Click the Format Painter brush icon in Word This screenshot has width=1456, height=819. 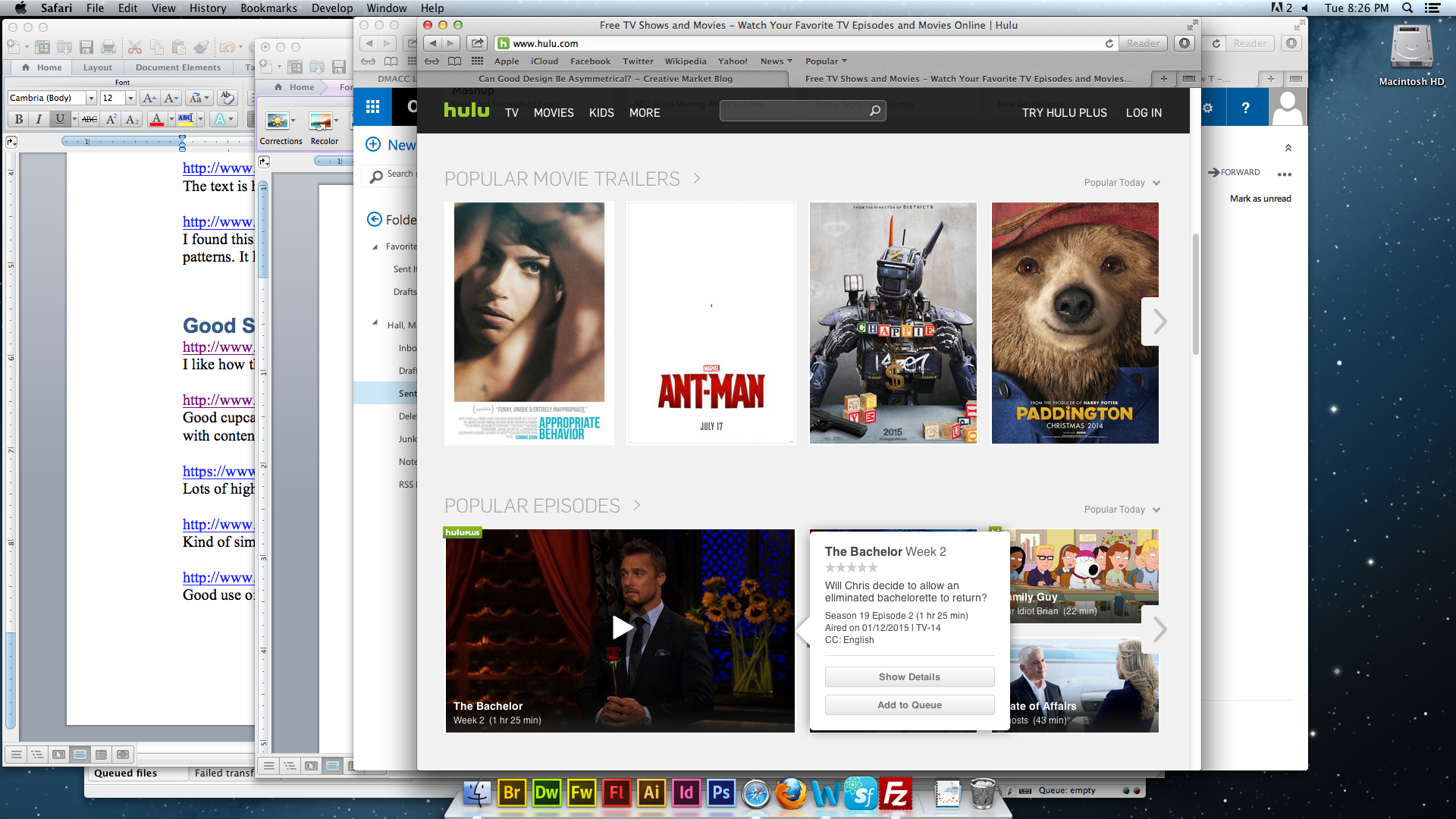point(200,47)
